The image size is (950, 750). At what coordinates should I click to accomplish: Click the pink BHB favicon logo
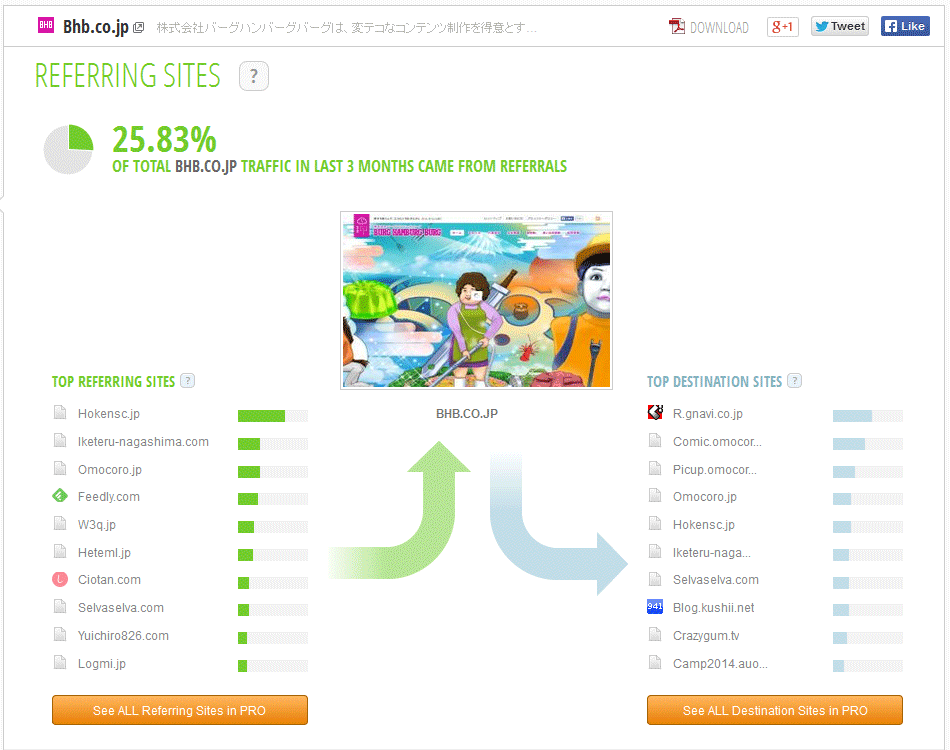pos(46,25)
